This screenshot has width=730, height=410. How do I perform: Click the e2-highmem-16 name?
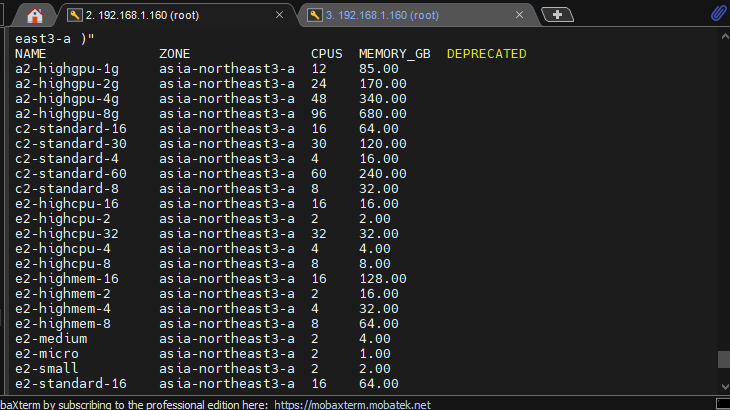[x=67, y=279]
